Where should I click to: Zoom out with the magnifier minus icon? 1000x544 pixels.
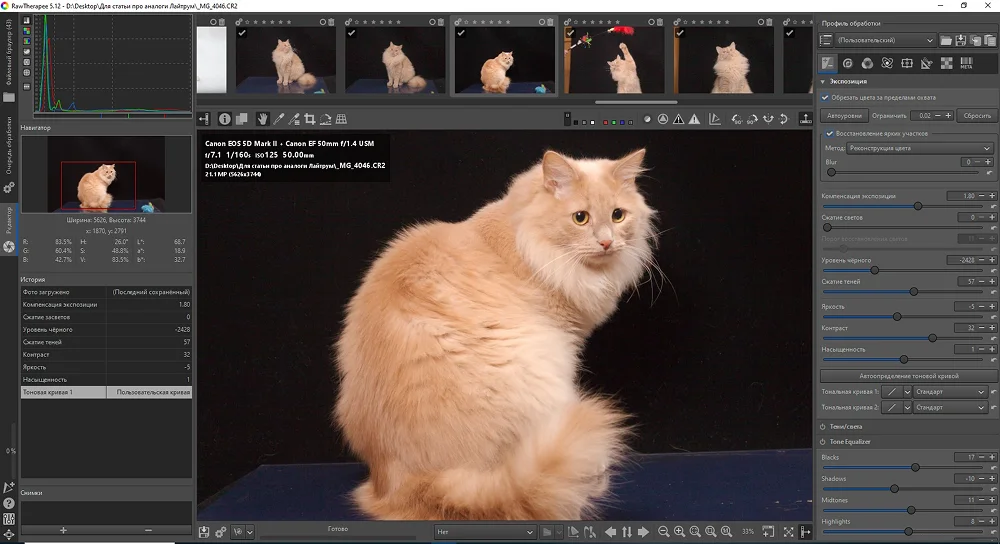pyautogui.click(x=663, y=532)
